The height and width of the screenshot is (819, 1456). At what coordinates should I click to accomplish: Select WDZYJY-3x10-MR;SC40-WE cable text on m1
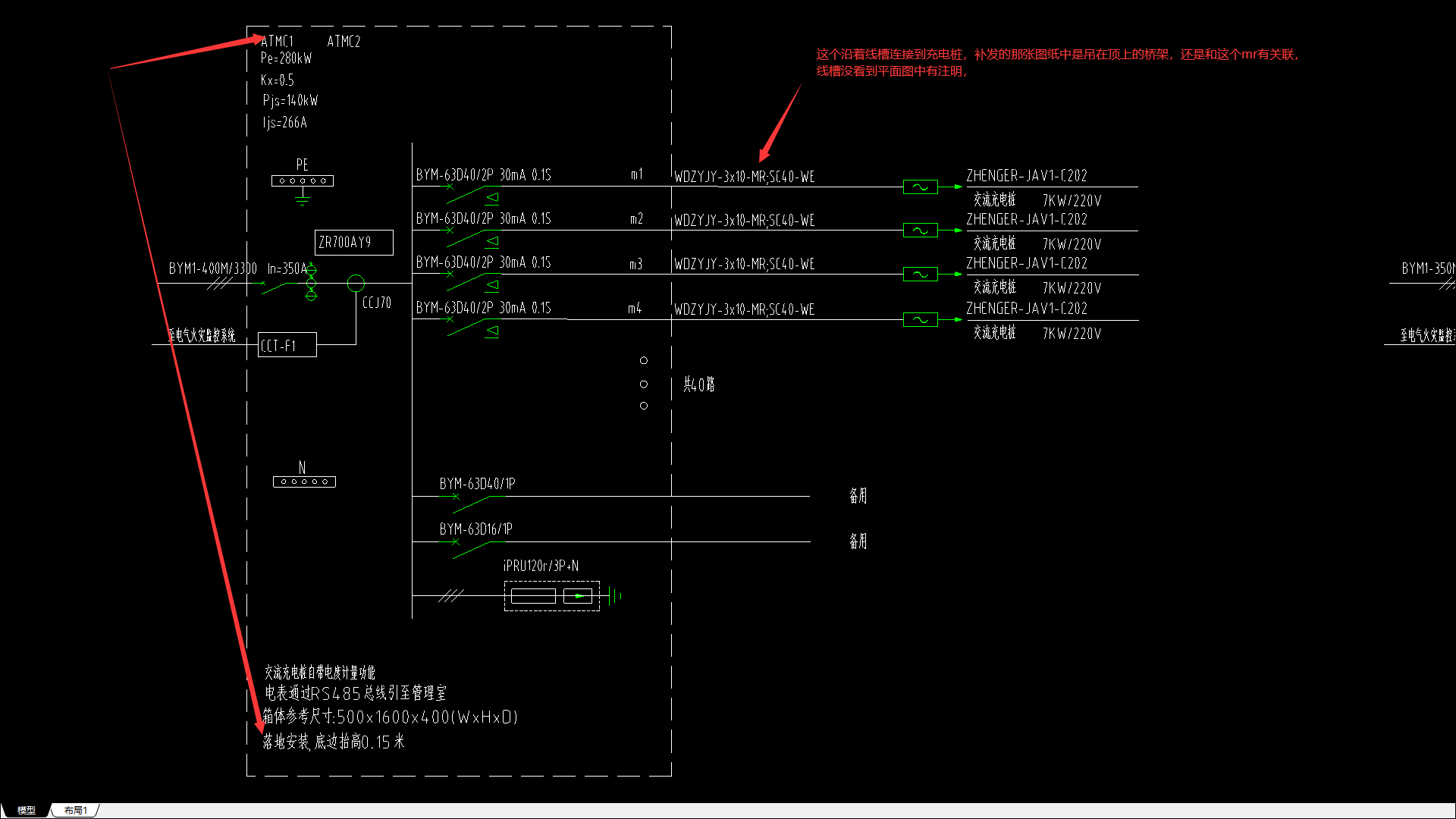point(745,177)
